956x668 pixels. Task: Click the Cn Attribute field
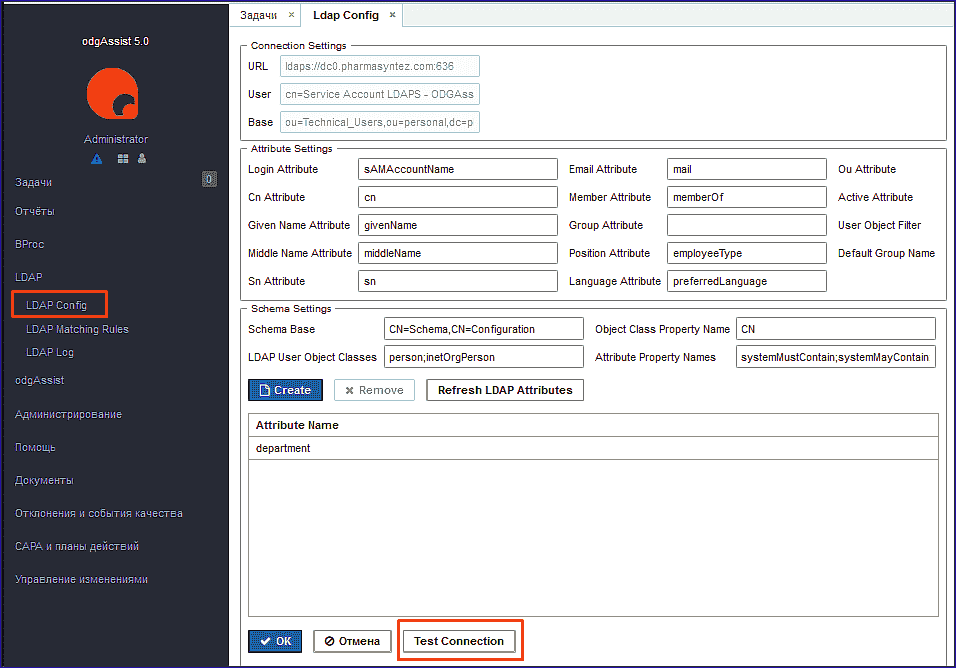[x=458, y=197]
